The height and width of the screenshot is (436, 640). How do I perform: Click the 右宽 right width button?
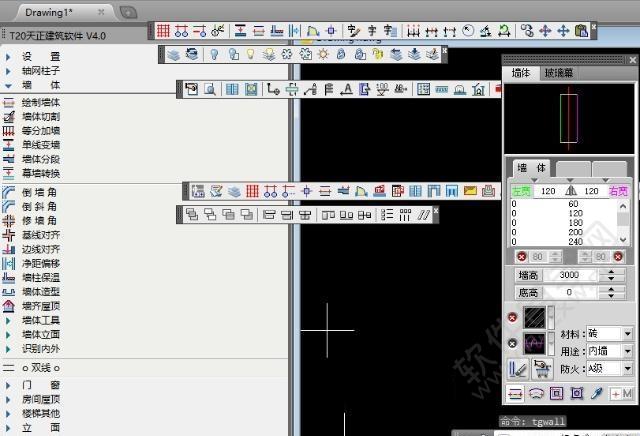(618, 191)
